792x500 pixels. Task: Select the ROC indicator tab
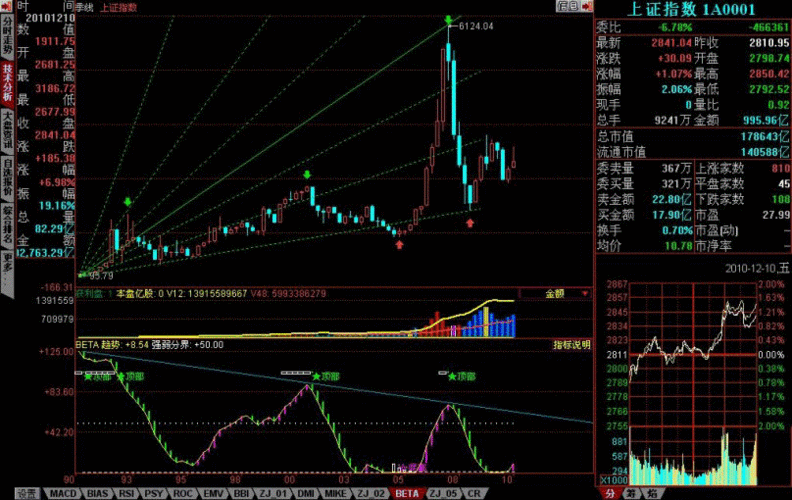182,493
